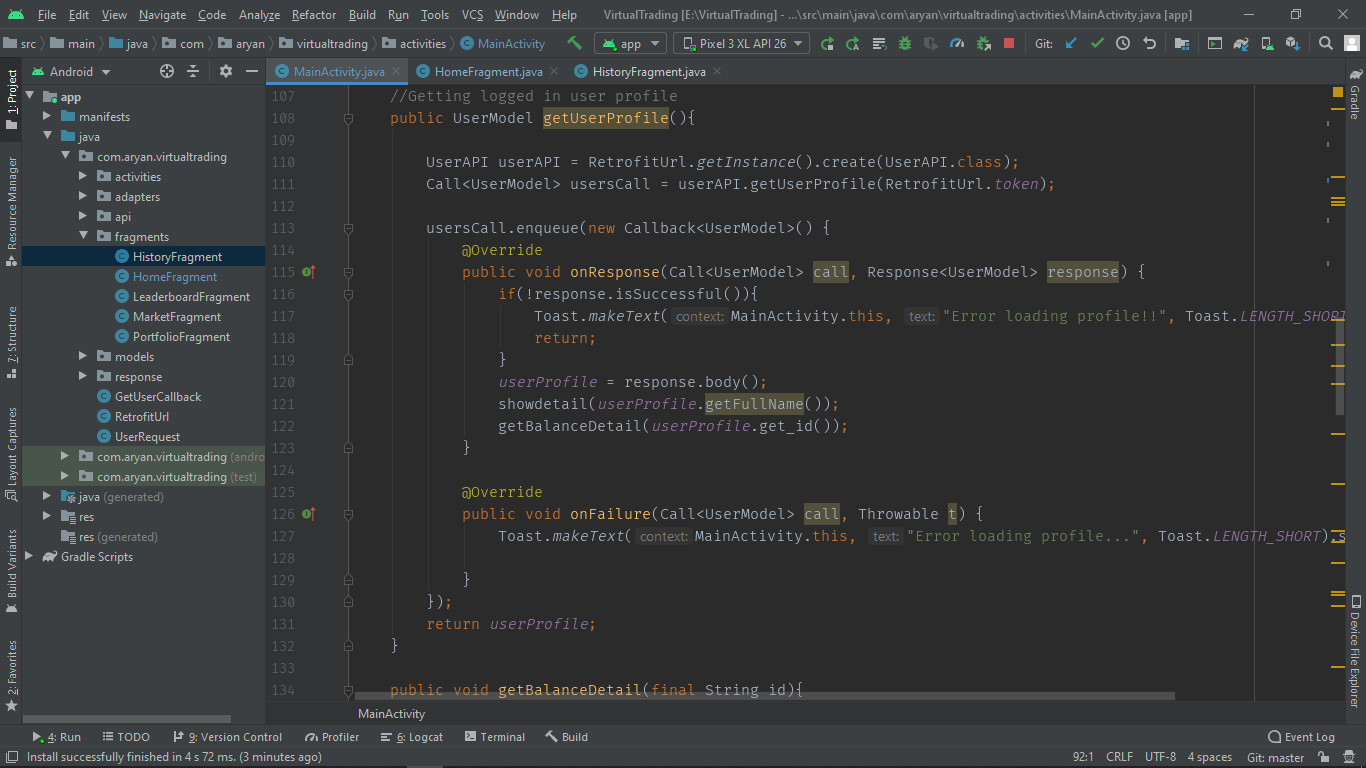Profile the app with the speedometer icon
This screenshot has width=1366, height=768.
956,43
